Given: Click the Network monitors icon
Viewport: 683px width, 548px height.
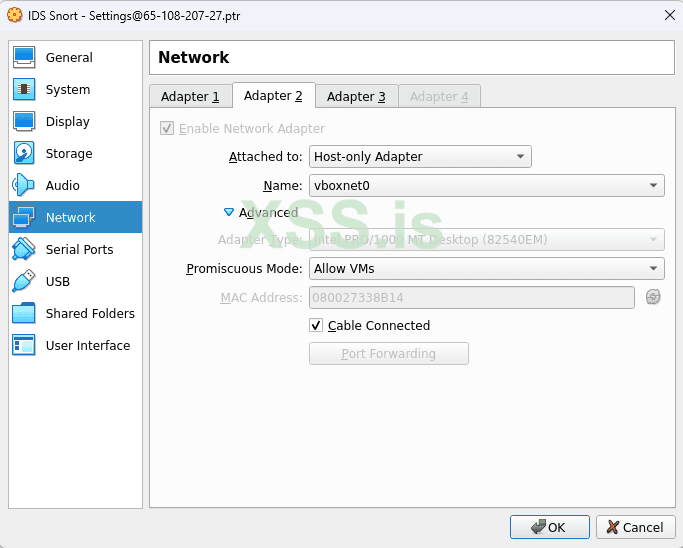Looking at the screenshot, I should tap(24, 217).
